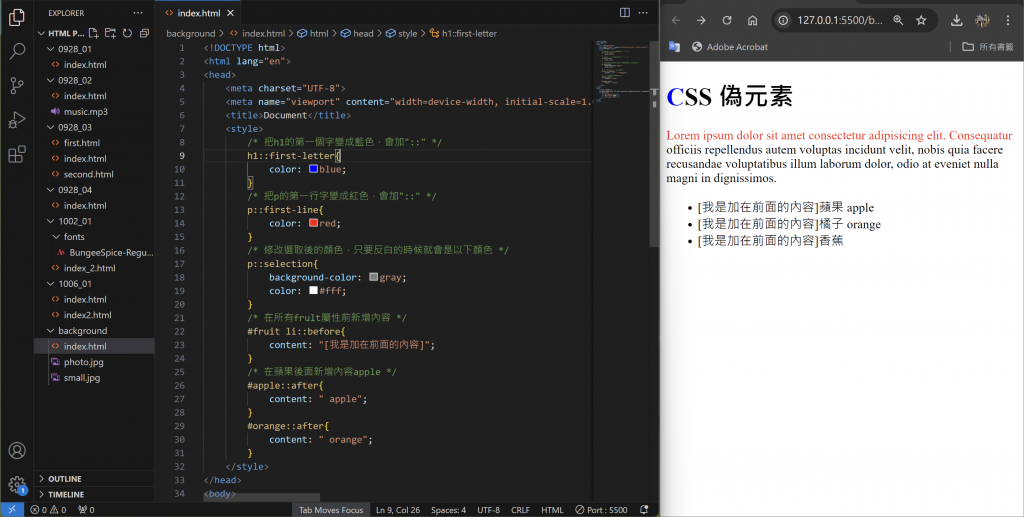Open Adobe Acrobat bookmark in browser
1024x517 pixels.
[729, 47]
